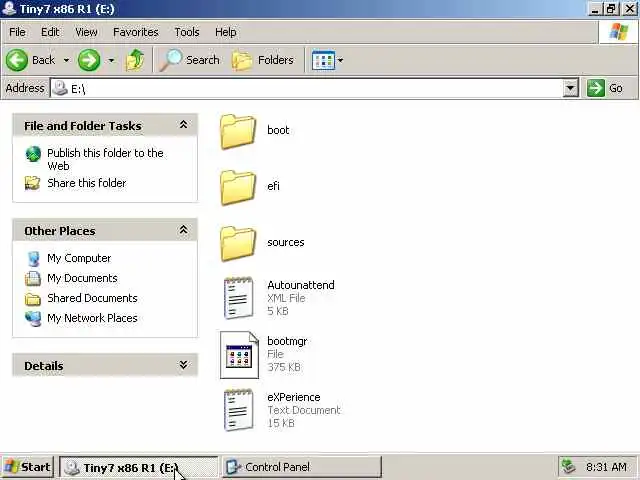Click the Publish folder to Web globe icon

pyautogui.click(x=33, y=154)
